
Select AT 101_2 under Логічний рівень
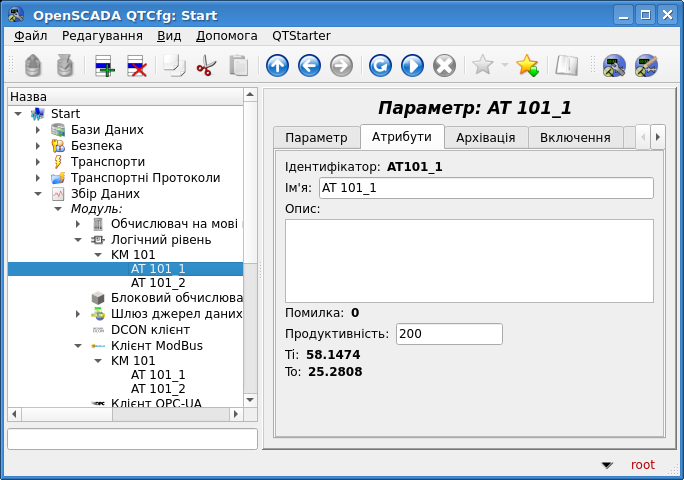(158, 283)
